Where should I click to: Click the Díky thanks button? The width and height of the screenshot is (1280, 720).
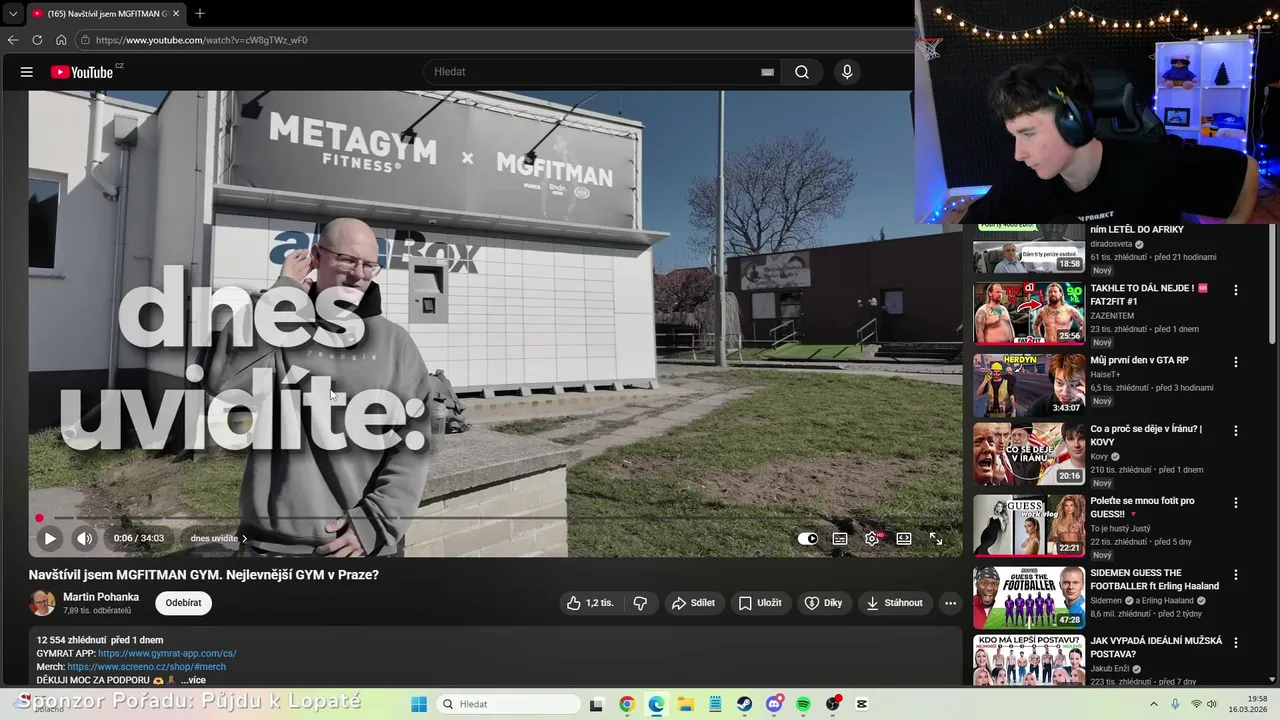[x=824, y=603]
